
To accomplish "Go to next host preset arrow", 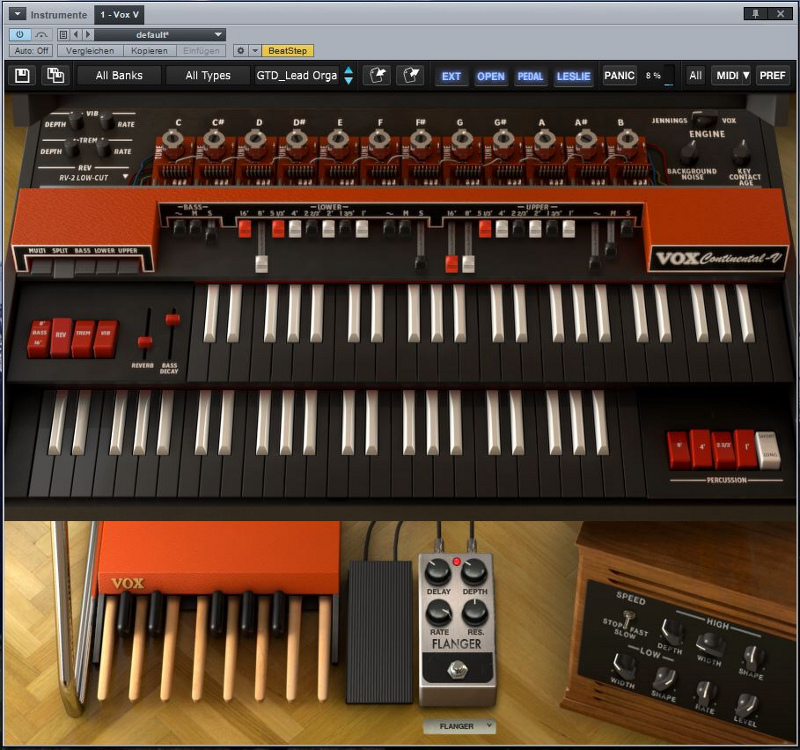I will [x=87, y=35].
